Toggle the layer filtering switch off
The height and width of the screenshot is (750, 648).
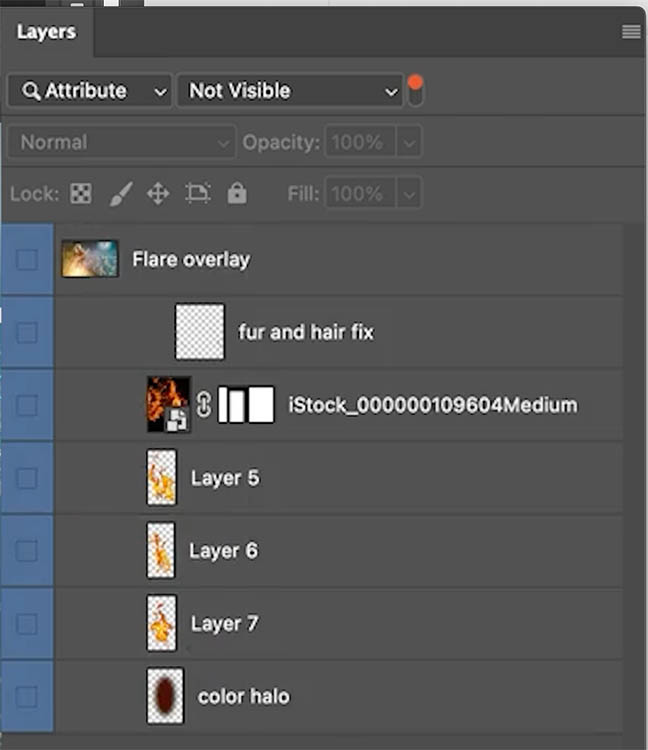click(x=416, y=90)
